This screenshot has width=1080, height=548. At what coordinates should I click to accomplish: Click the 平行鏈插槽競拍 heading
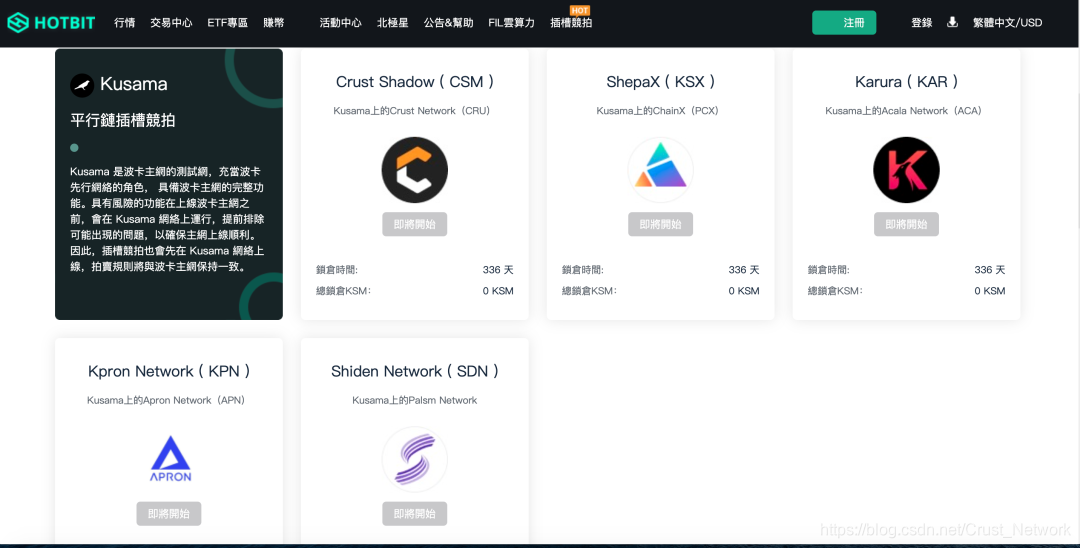click(x=123, y=120)
